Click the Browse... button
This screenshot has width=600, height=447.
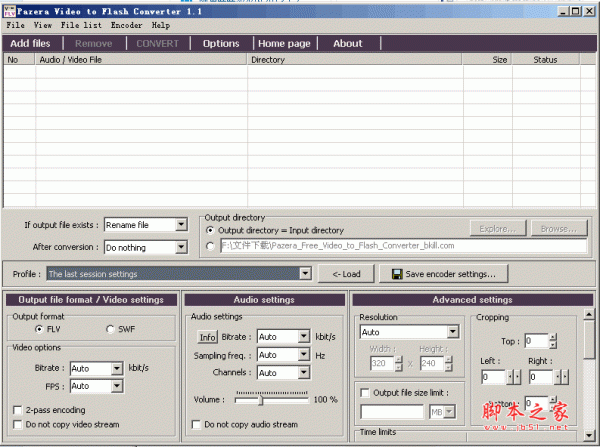pos(559,228)
